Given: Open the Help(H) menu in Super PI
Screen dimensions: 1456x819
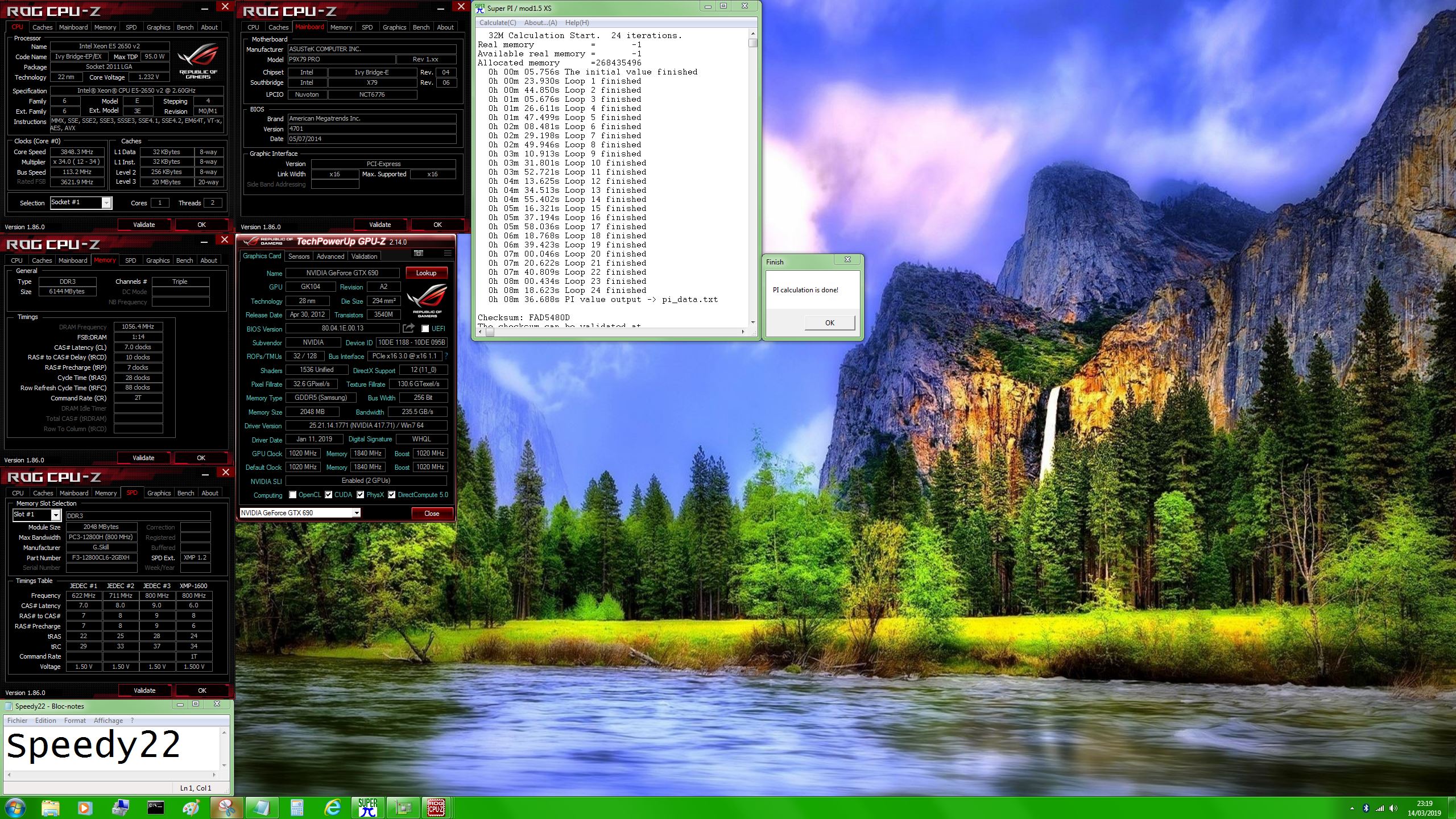Looking at the screenshot, I should 577,23.
